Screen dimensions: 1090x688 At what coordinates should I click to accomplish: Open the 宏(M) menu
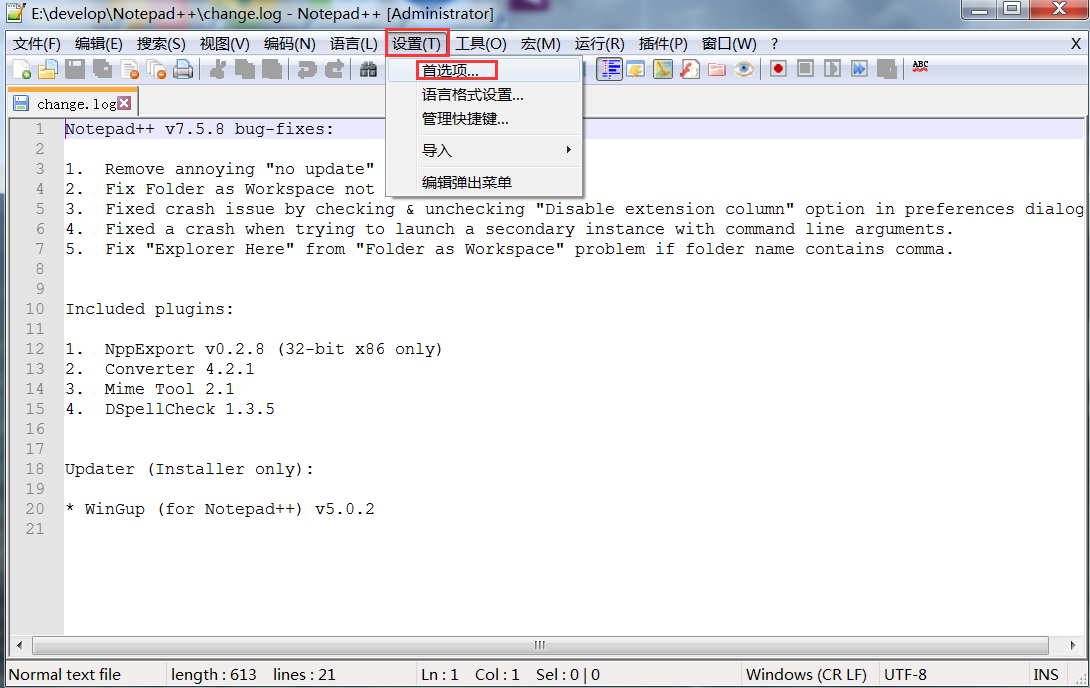pos(541,44)
